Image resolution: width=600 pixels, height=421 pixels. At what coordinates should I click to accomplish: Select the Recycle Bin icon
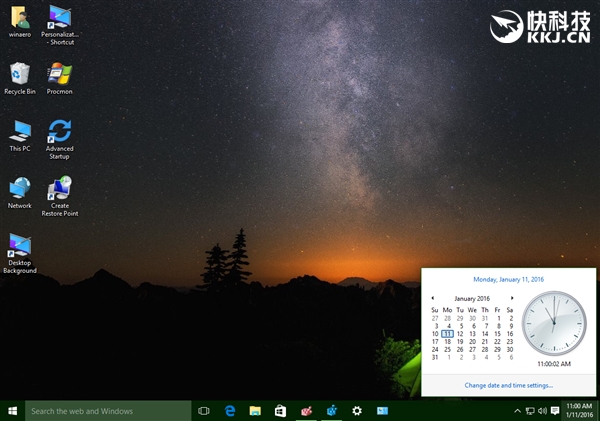[20, 78]
